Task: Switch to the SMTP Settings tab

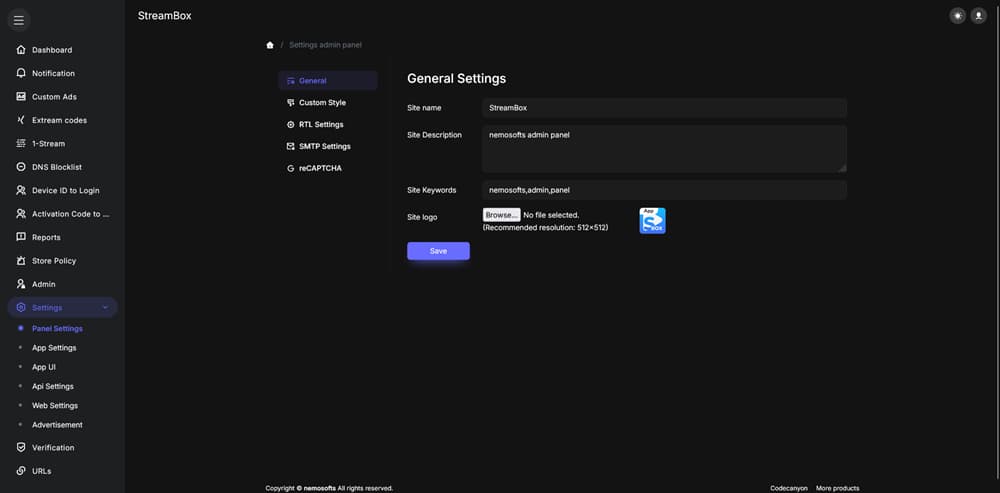Action: 324,146
